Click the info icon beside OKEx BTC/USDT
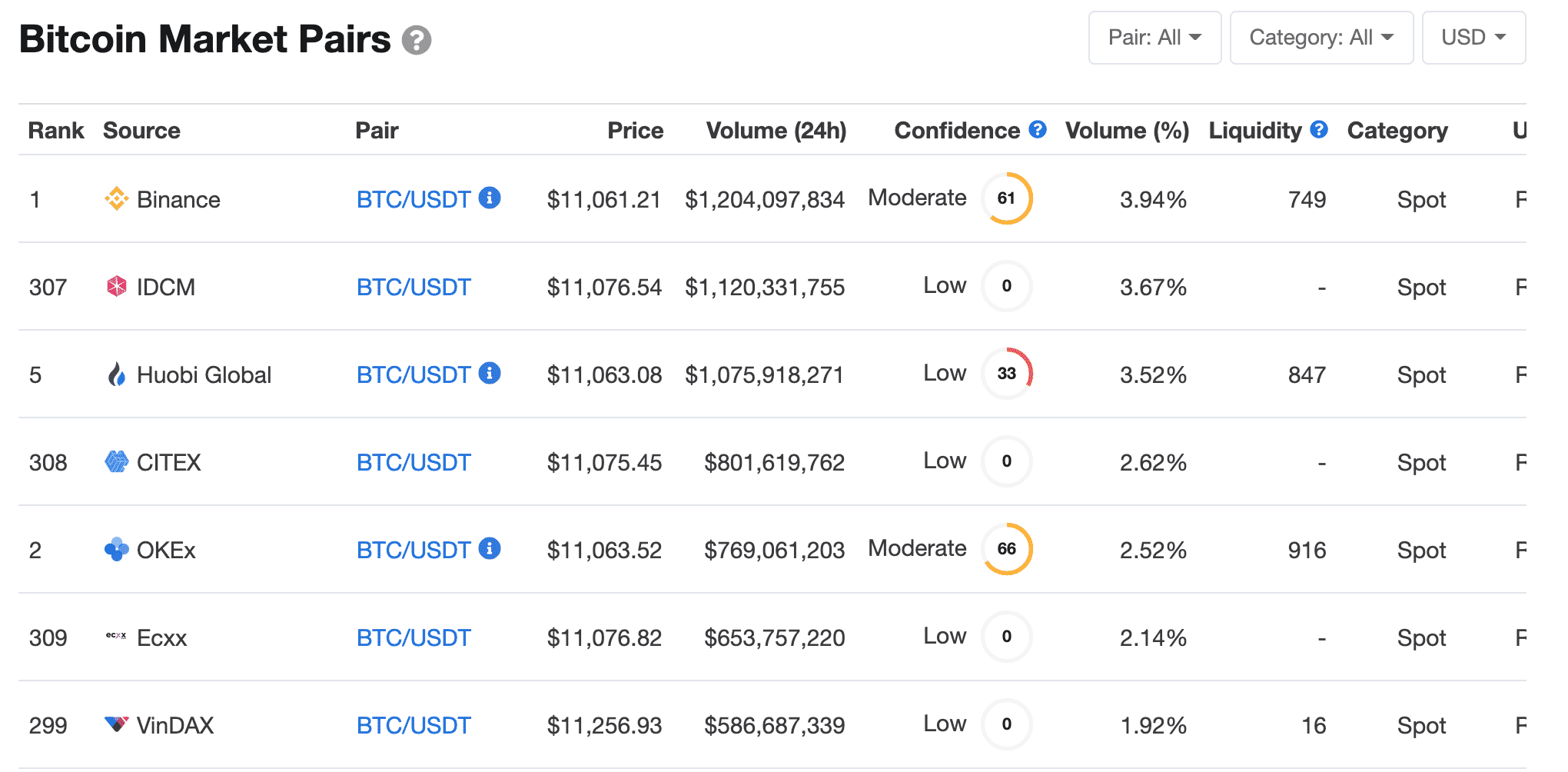The width and height of the screenshot is (1568, 772). pos(490,548)
